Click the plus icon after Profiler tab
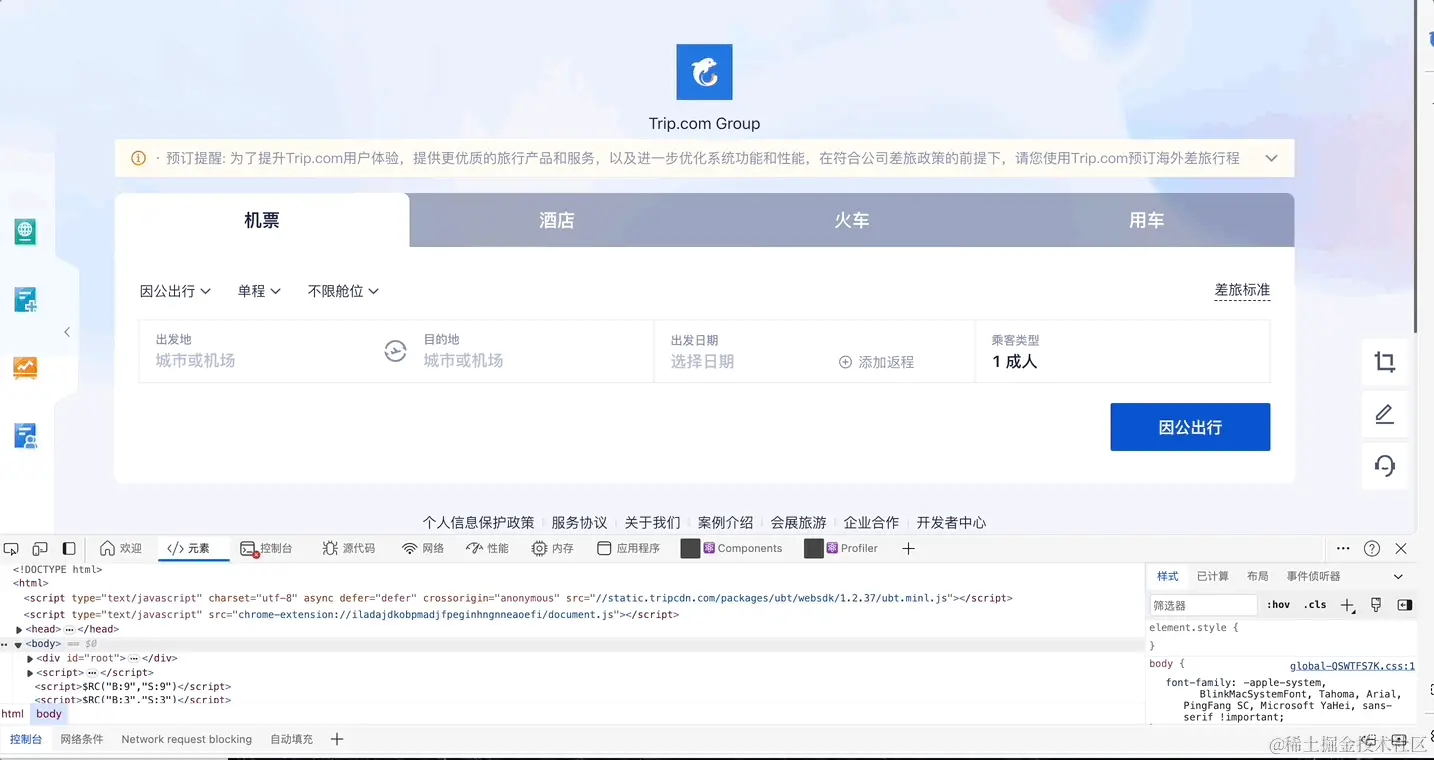This screenshot has height=760, width=1434. point(908,548)
